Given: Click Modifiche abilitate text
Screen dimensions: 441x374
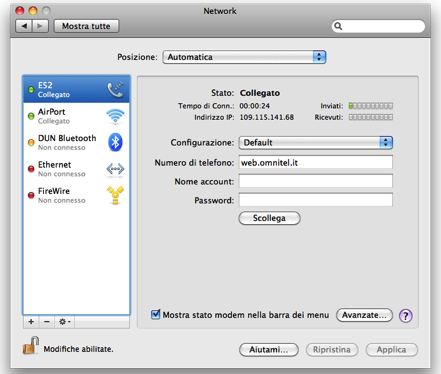Looking at the screenshot, I should pos(79,349).
